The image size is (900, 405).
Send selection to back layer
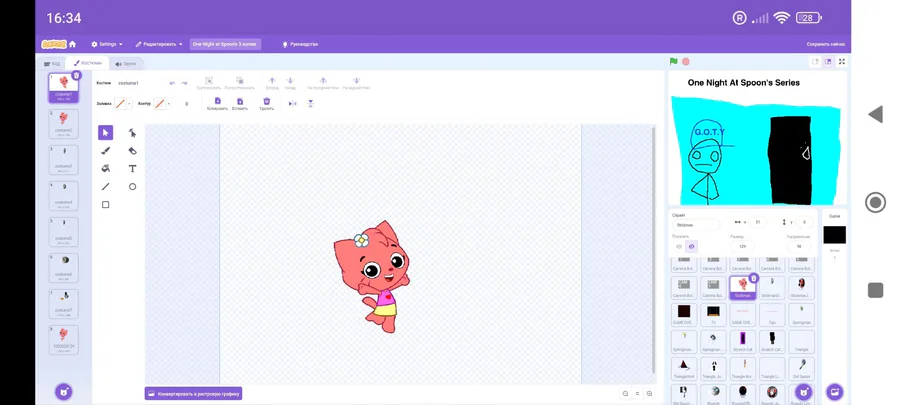[x=356, y=81]
